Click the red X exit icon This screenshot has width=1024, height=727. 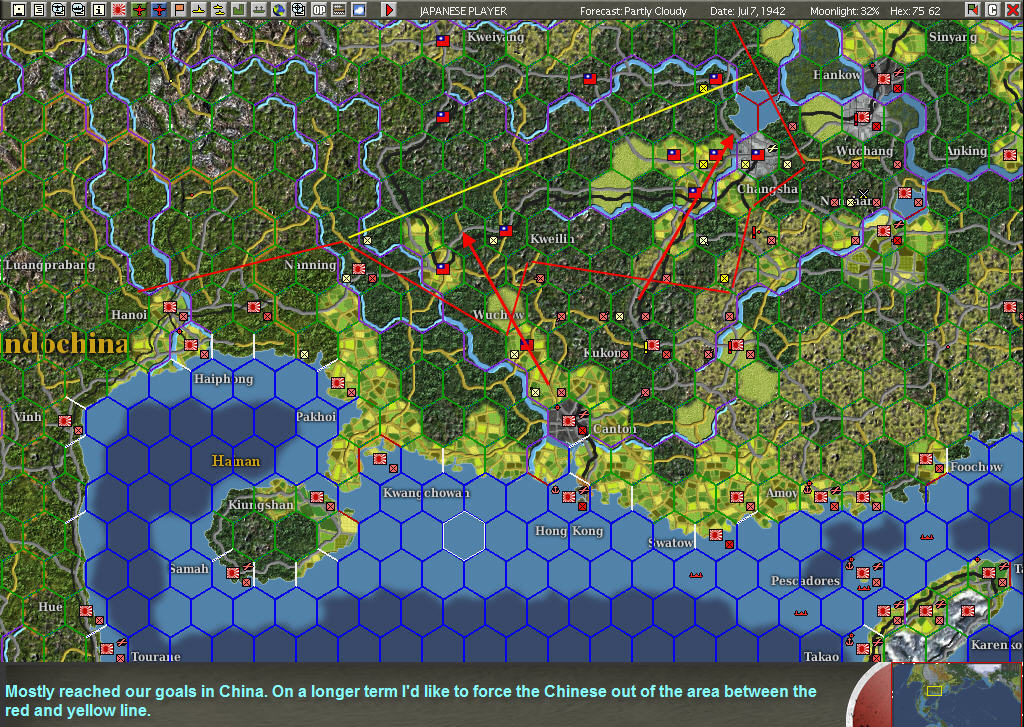point(1012,10)
